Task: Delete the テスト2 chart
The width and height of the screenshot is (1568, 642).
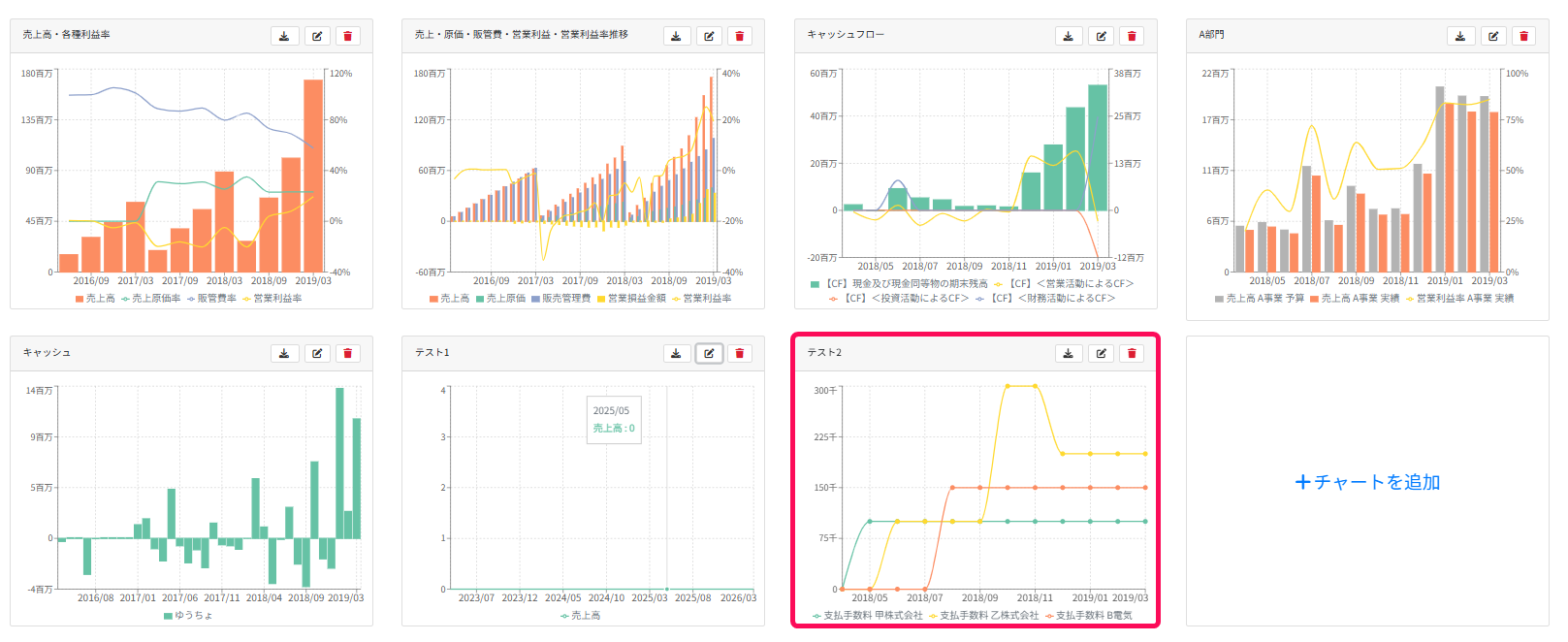Action: [1131, 353]
